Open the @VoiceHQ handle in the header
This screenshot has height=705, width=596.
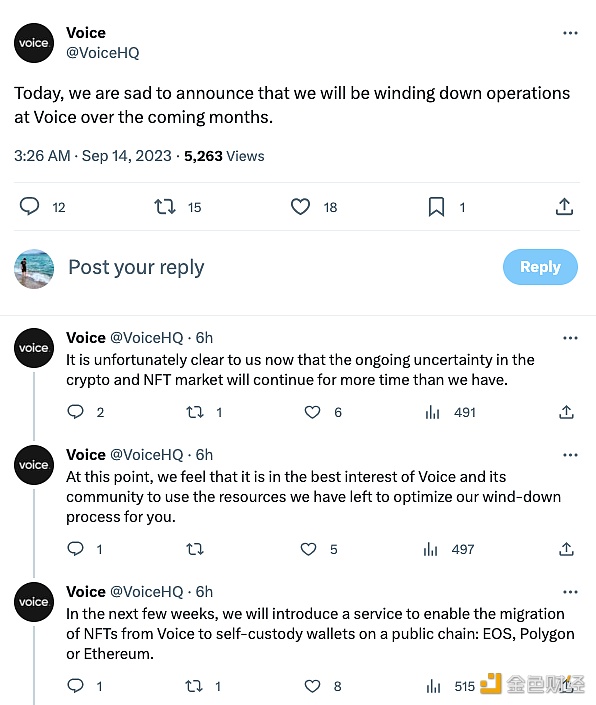102,53
